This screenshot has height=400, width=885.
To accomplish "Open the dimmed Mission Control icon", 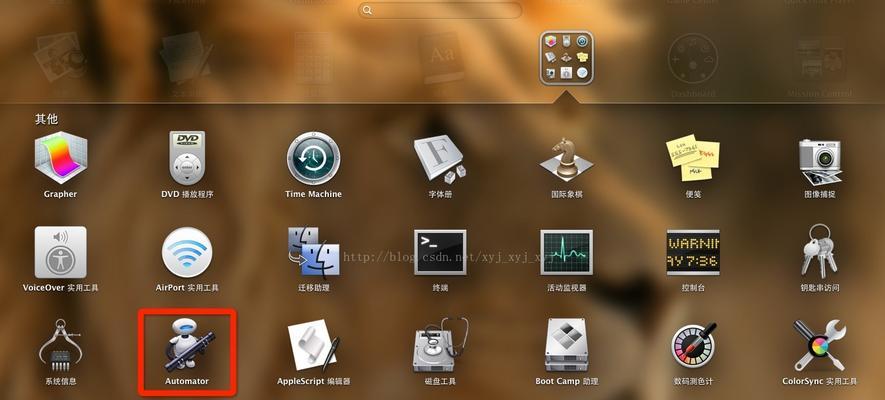I will pyautogui.click(x=820, y=59).
